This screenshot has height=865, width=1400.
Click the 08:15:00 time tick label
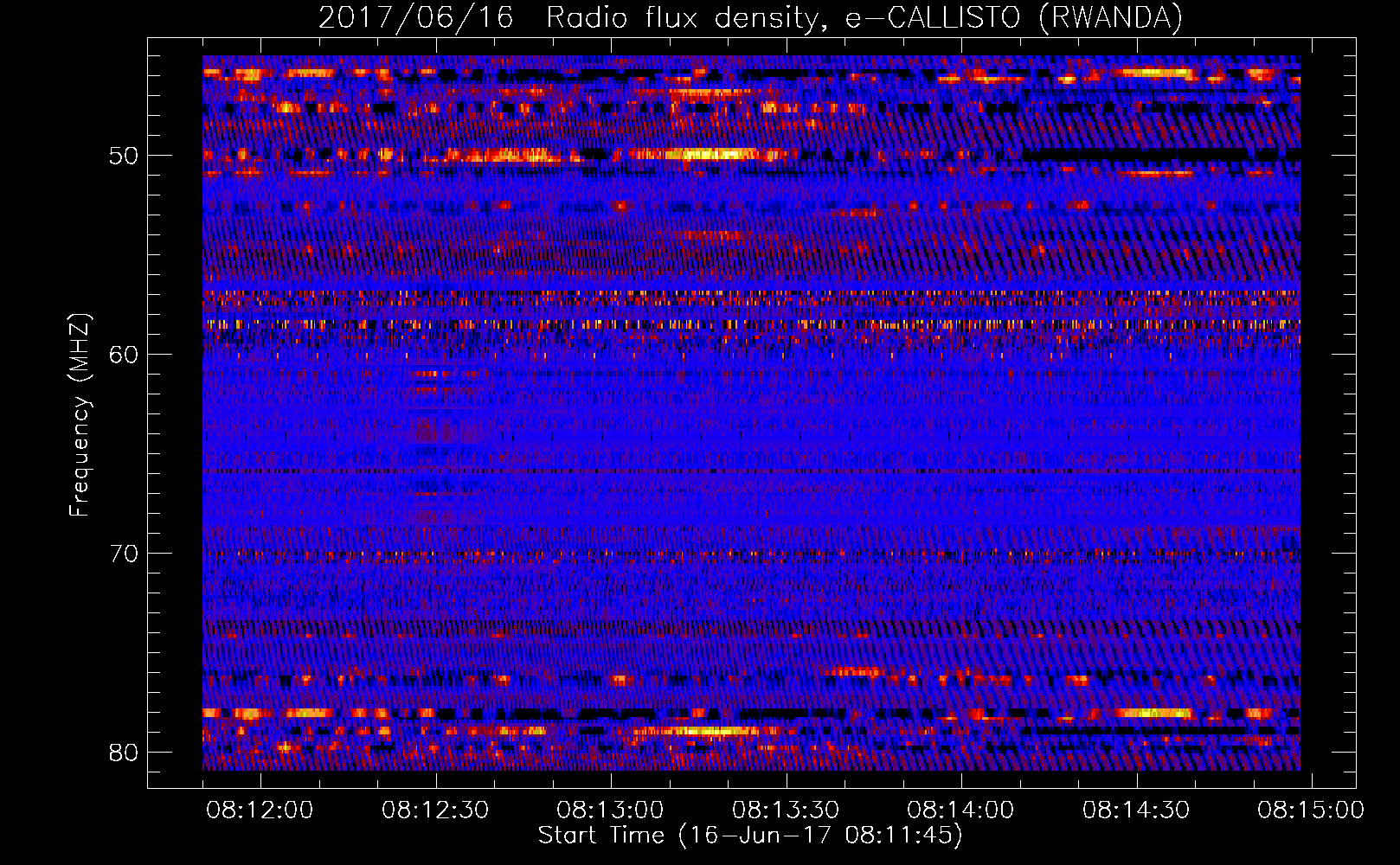pos(1311,811)
